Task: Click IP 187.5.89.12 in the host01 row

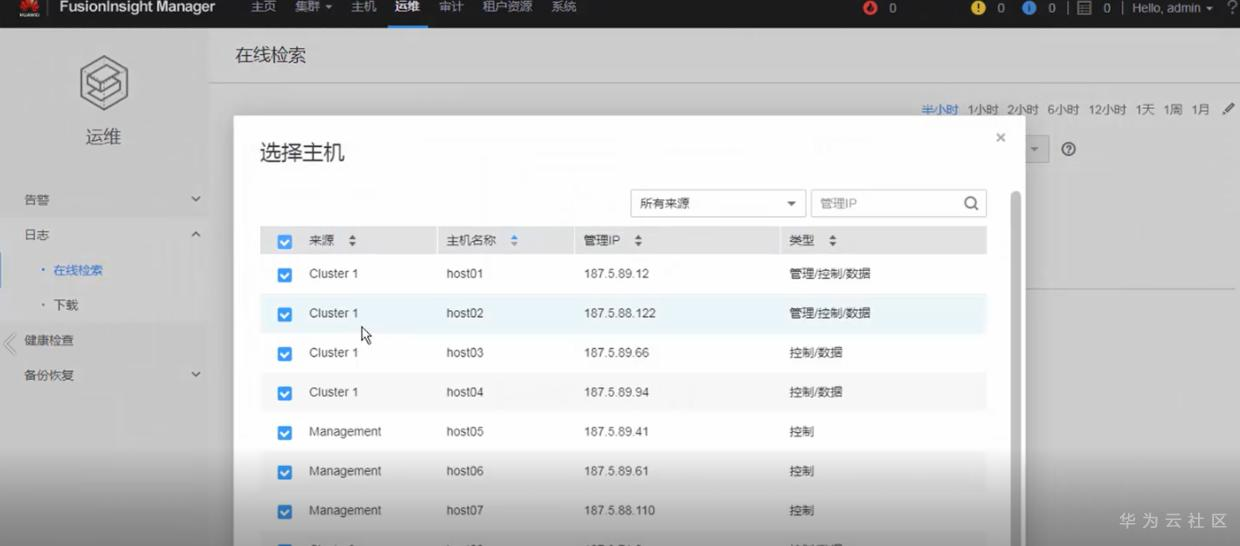Action: click(x=616, y=274)
